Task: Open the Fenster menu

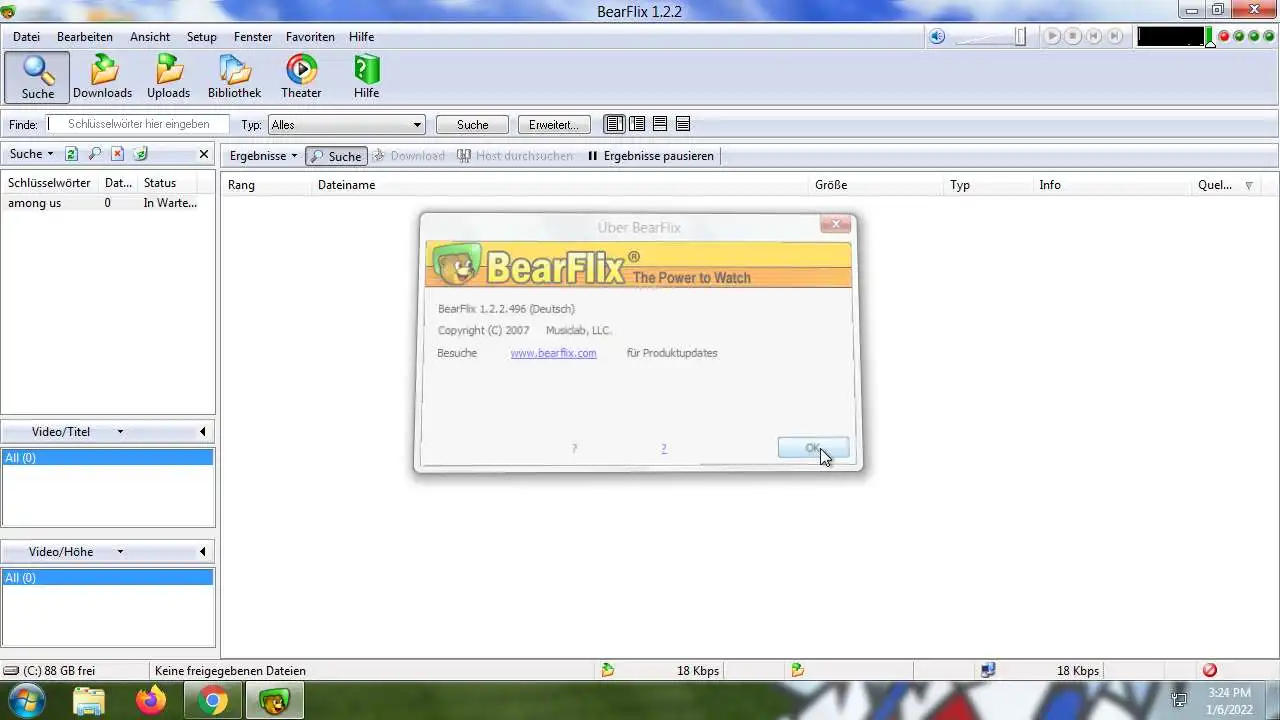Action: click(253, 37)
